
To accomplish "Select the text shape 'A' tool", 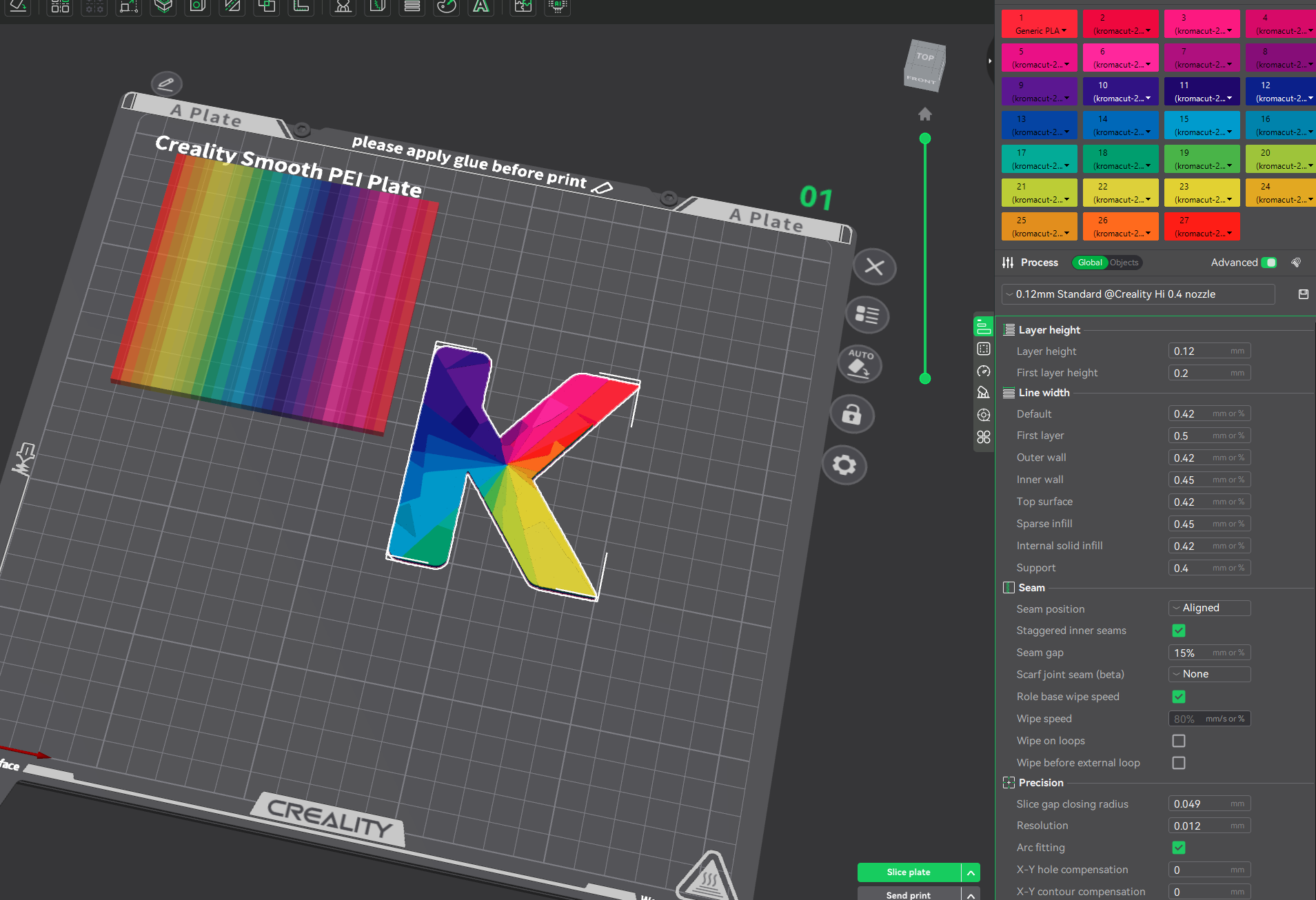I will [x=480, y=7].
